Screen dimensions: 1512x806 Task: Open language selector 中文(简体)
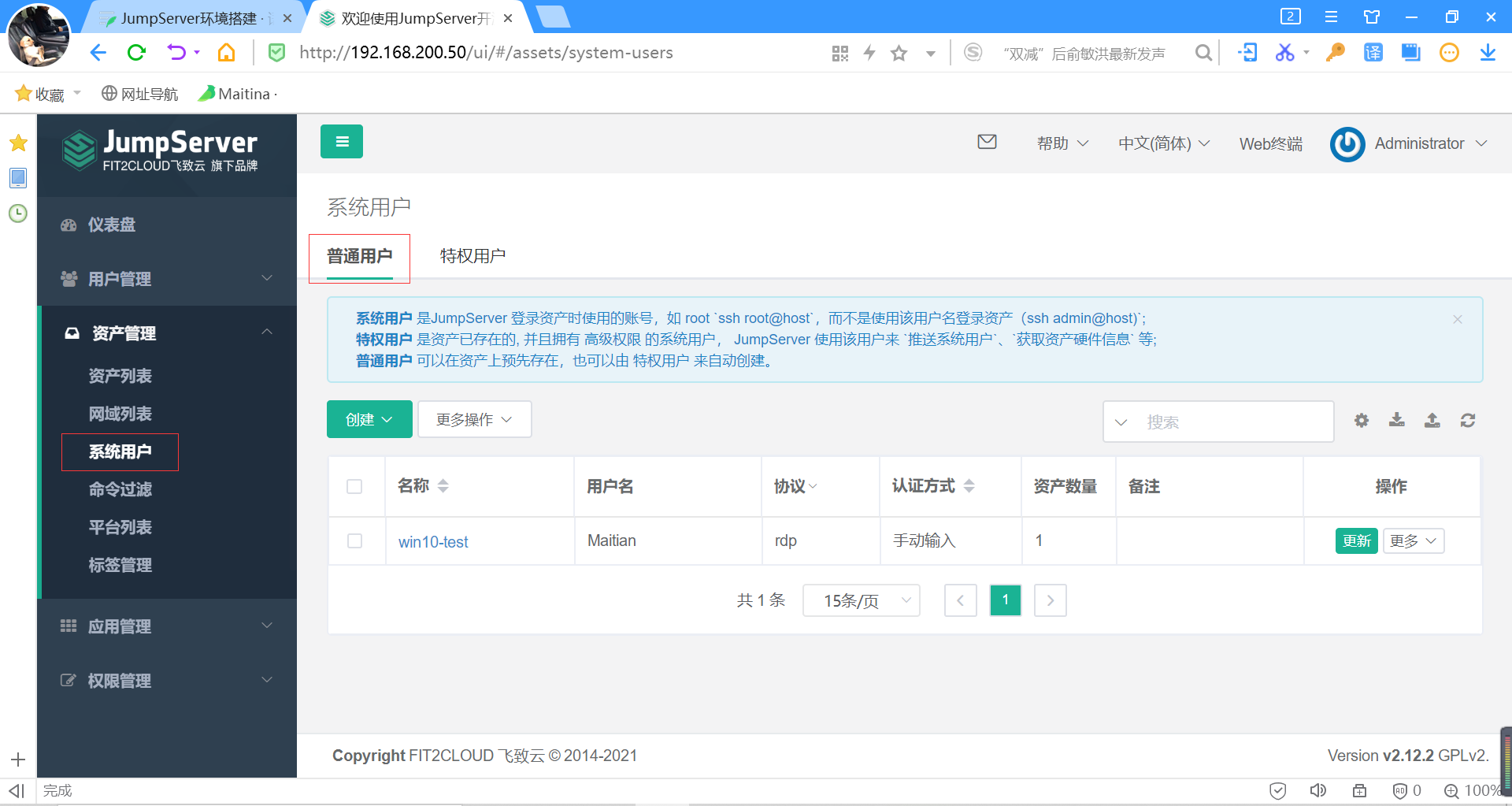click(1164, 143)
